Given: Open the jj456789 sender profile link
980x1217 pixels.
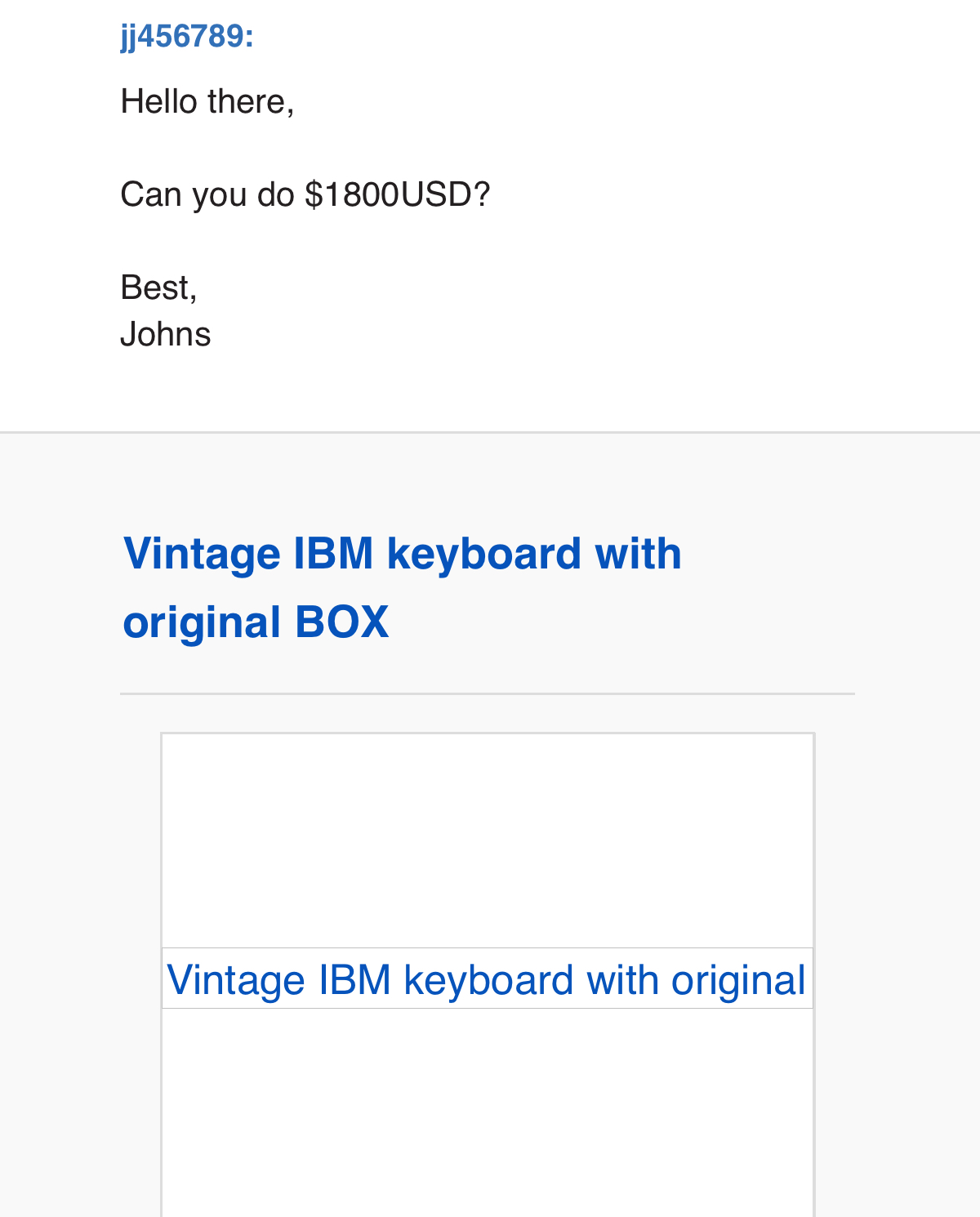Looking at the screenshot, I should click(x=187, y=37).
